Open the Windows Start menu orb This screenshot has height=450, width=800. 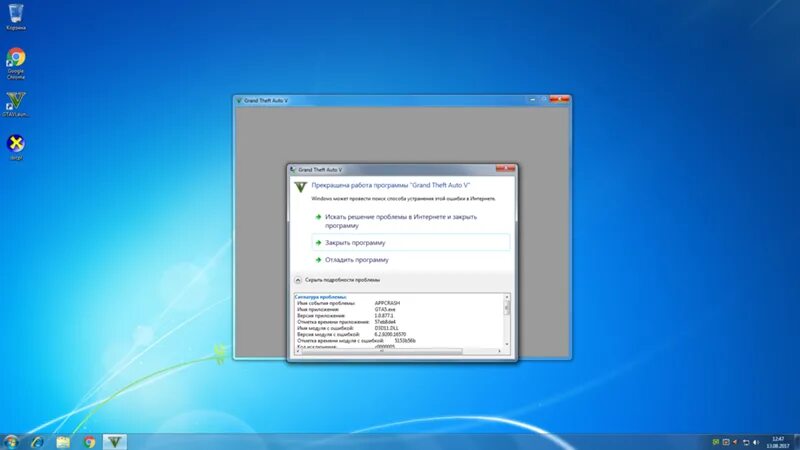[11, 442]
